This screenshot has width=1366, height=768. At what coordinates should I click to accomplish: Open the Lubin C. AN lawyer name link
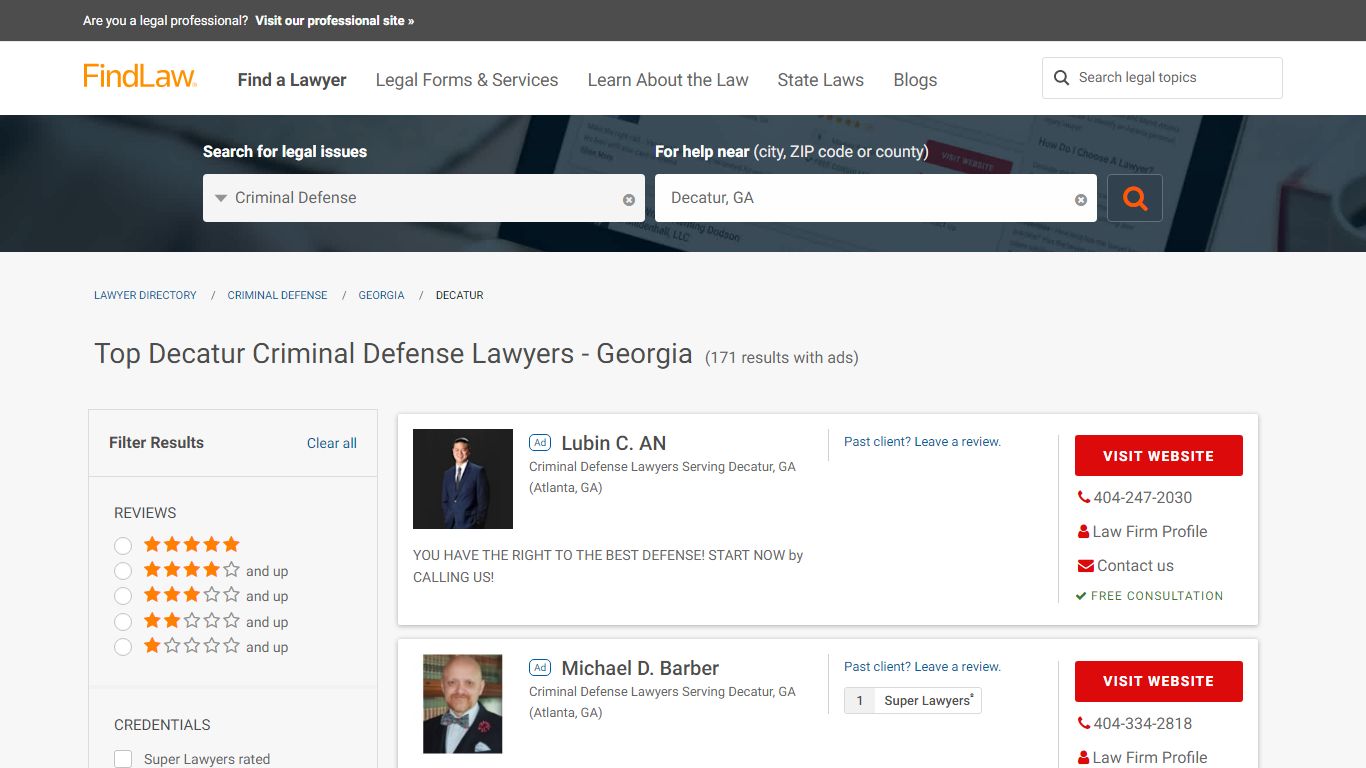614,443
